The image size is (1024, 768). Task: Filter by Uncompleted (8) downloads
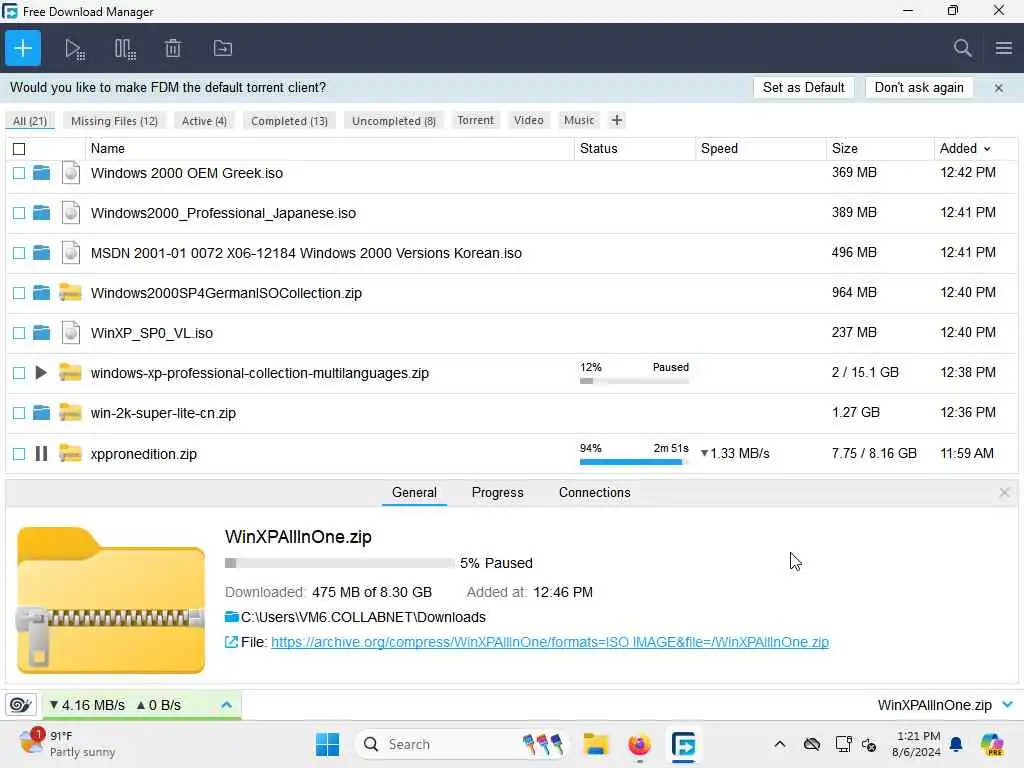[394, 121]
